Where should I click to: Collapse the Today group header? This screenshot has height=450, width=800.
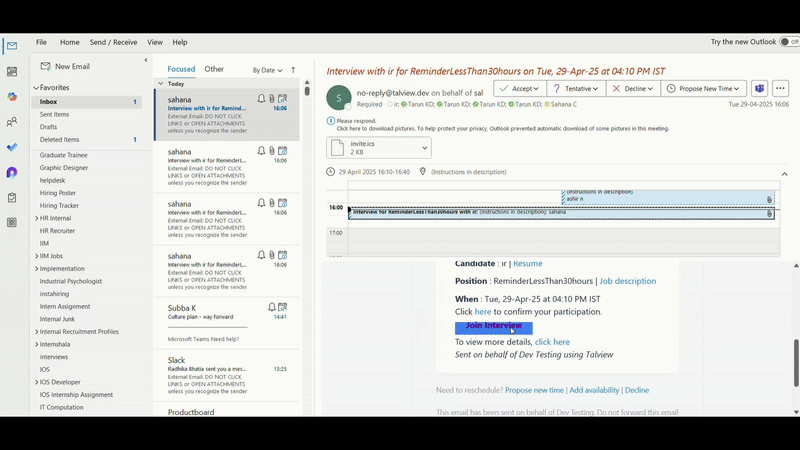tap(161, 84)
